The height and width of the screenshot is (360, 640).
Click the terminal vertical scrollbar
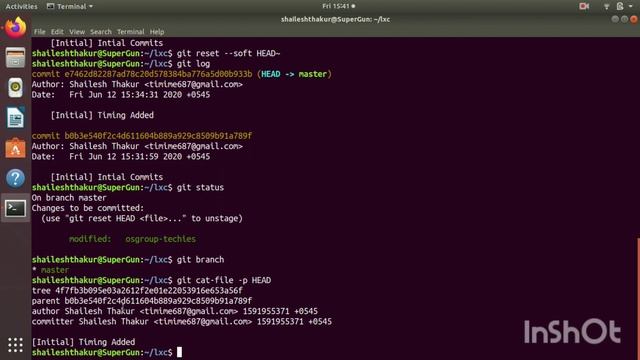tap(638, 298)
